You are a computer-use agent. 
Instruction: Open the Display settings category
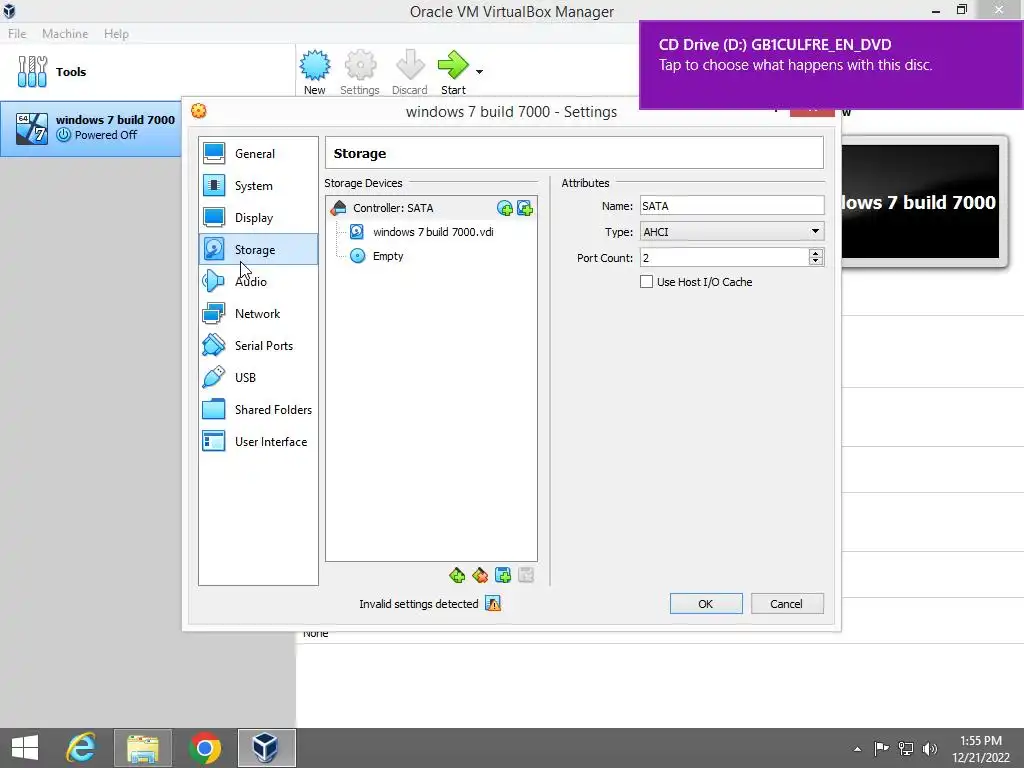[258, 217]
